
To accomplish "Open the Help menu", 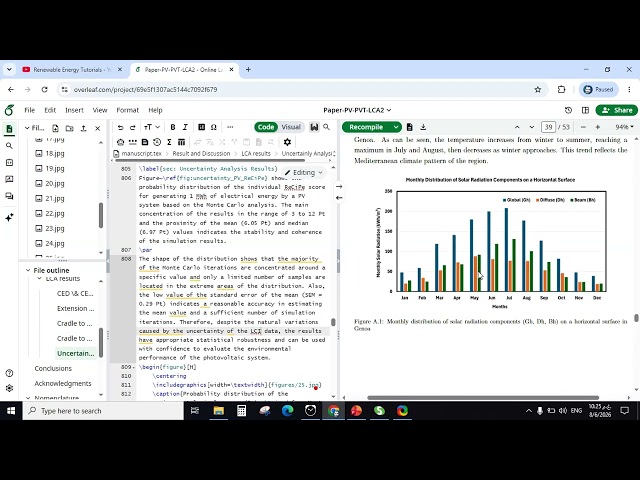I will click(x=155, y=110).
